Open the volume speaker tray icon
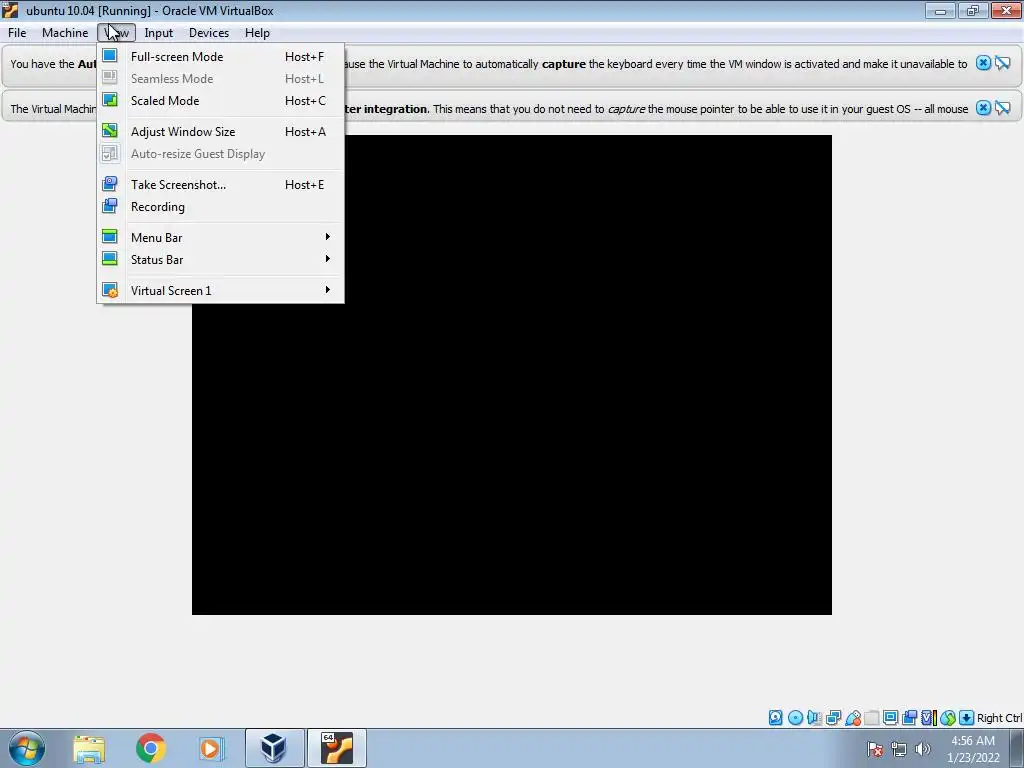Screen dimensions: 1024x768 922,749
